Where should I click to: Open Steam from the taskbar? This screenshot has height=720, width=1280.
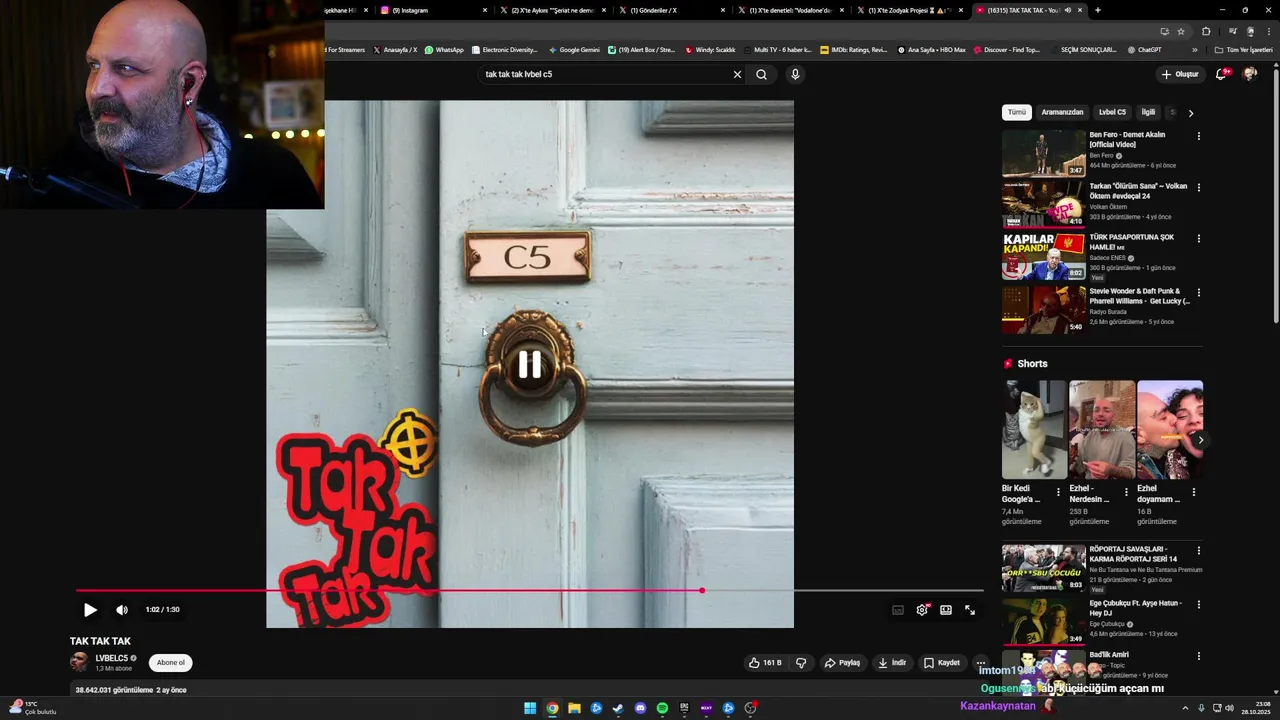(x=618, y=708)
